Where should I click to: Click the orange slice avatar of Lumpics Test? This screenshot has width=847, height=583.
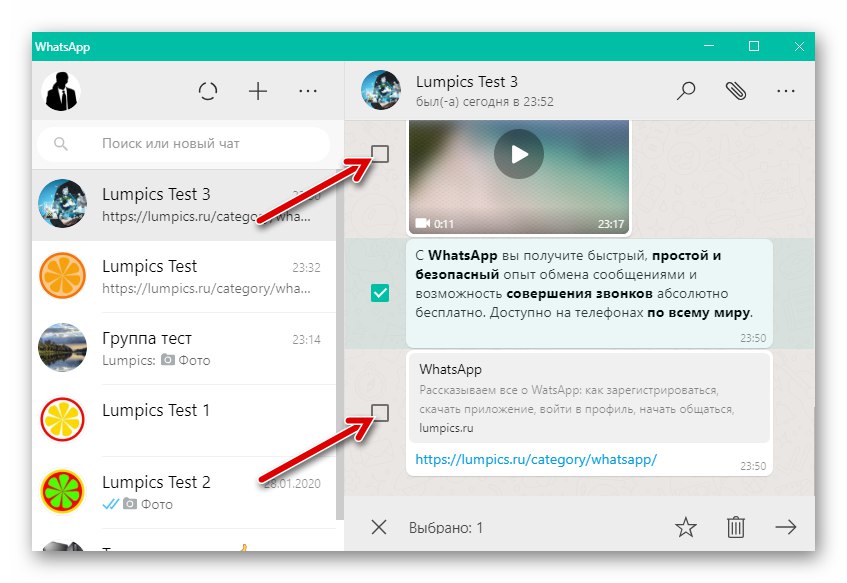(63, 276)
